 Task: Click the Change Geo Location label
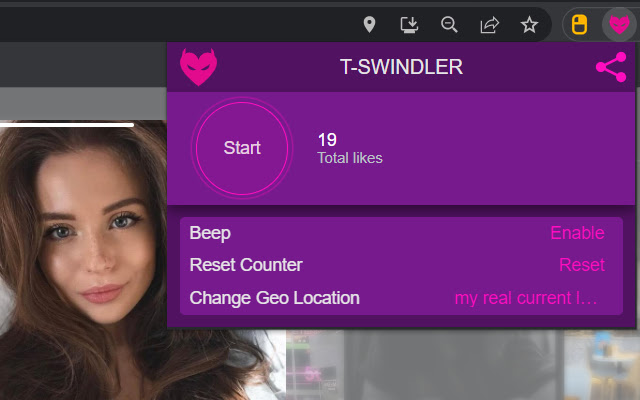tap(274, 298)
